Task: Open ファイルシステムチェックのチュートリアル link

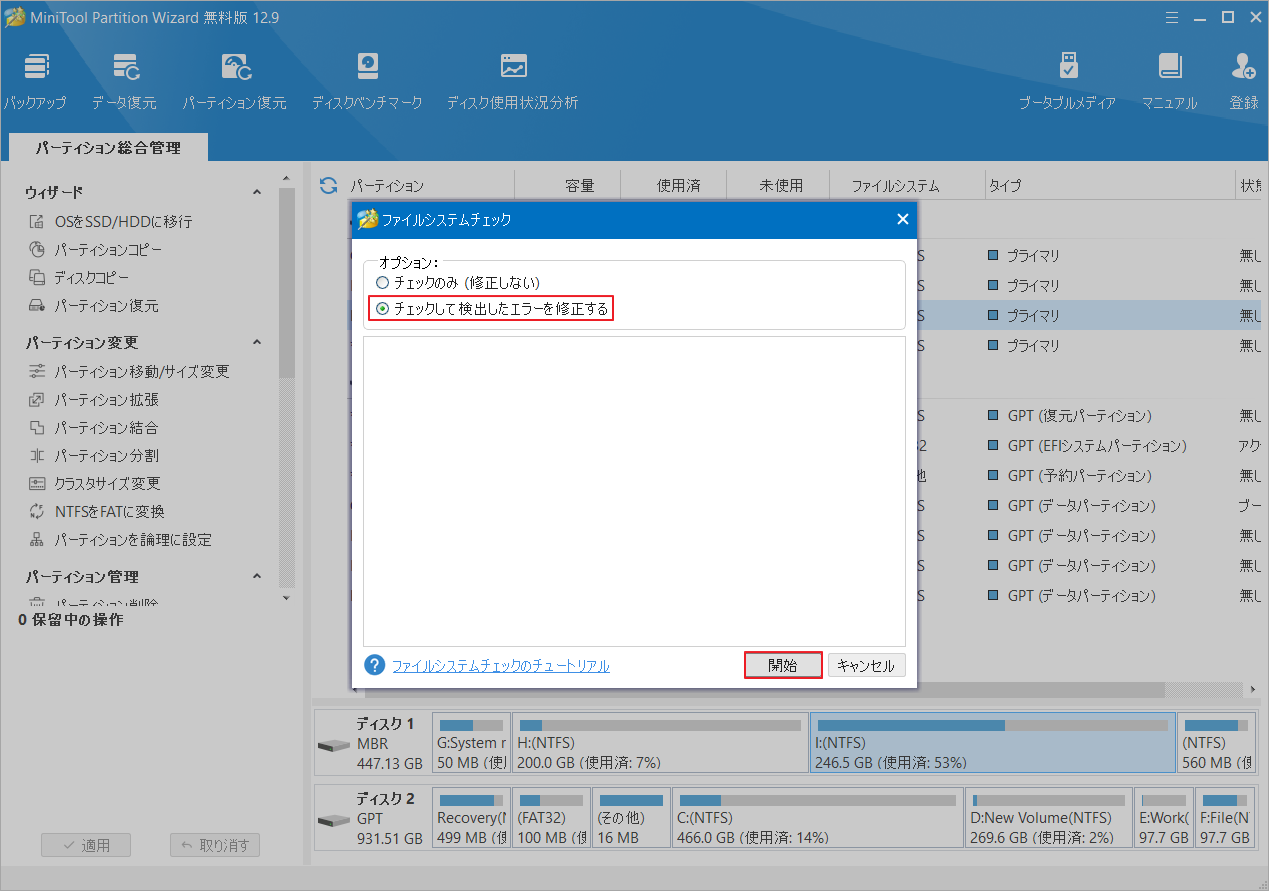Action: pyautogui.click(x=501, y=666)
